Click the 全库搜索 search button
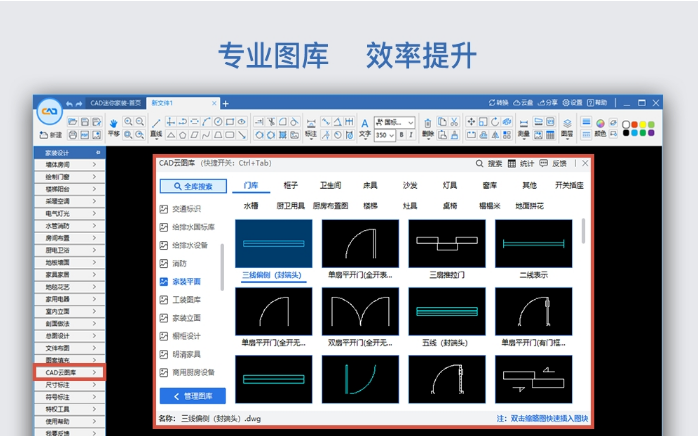This screenshot has height=436, width=699. 193,186
